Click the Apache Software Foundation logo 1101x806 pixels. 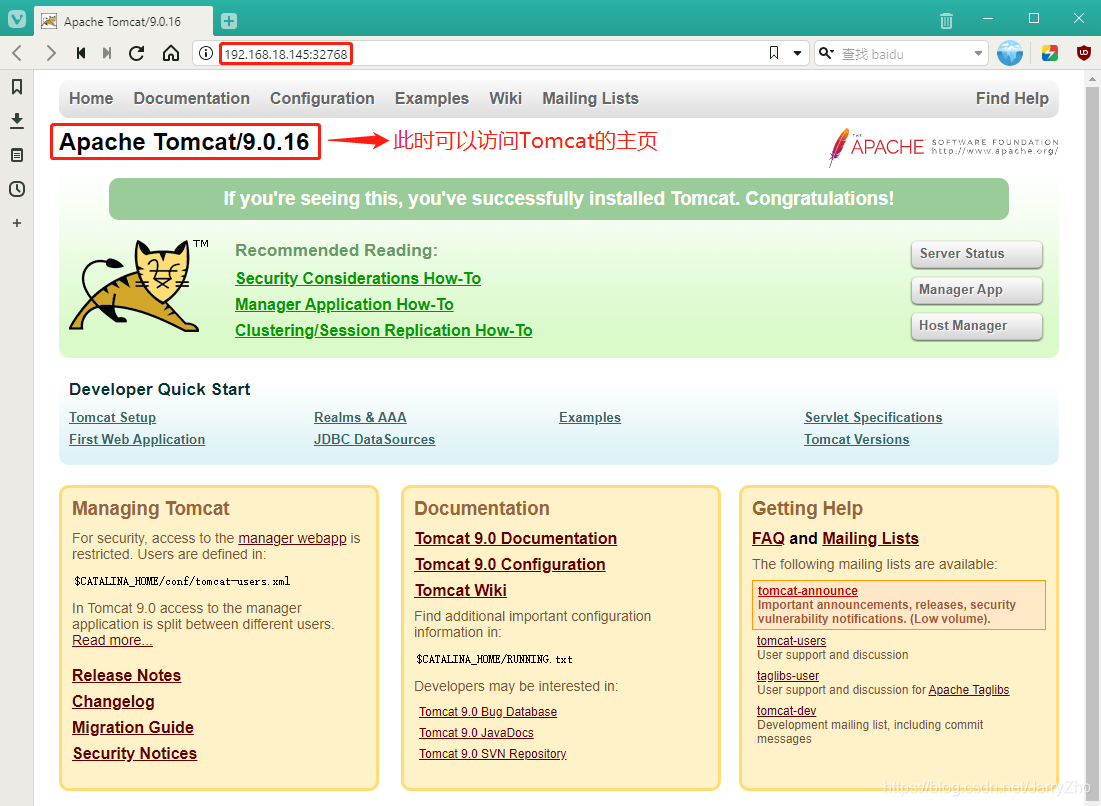[x=942, y=147]
